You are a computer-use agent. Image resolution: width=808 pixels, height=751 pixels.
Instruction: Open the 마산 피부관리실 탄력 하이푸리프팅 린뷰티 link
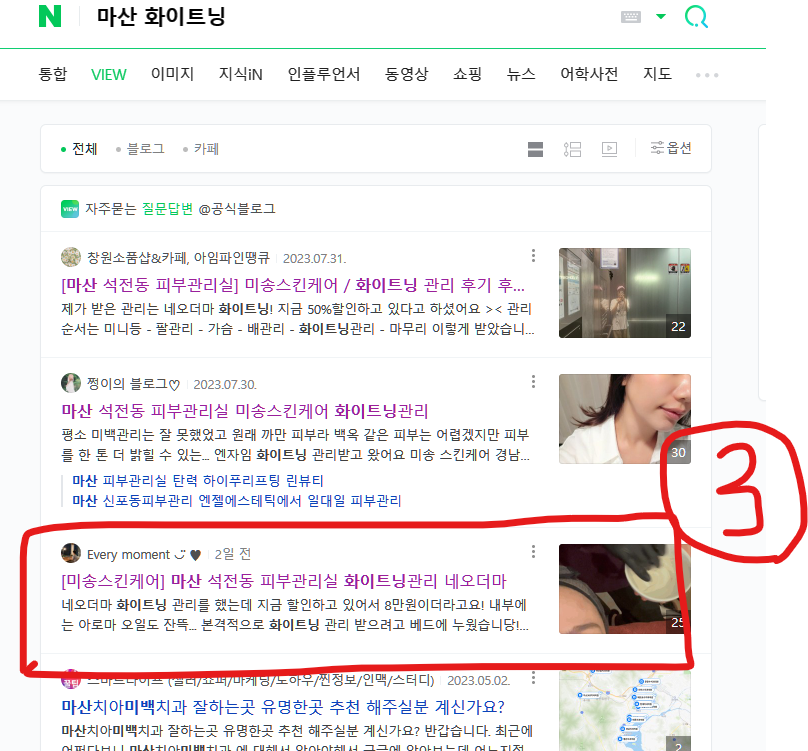[x=198, y=481]
